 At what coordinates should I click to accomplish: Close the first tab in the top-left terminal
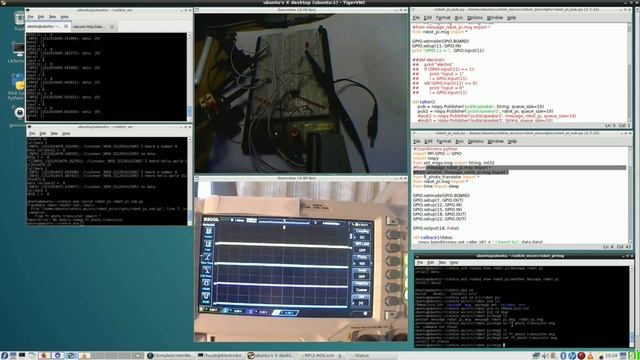coord(66,27)
